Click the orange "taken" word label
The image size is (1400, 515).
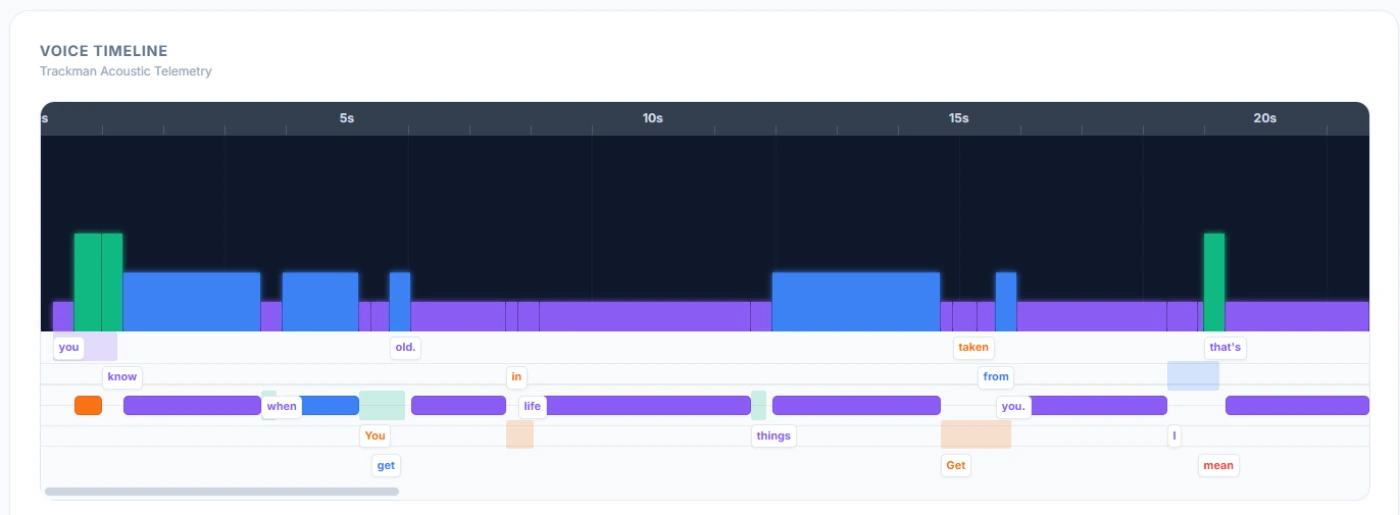(x=973, y=348)
